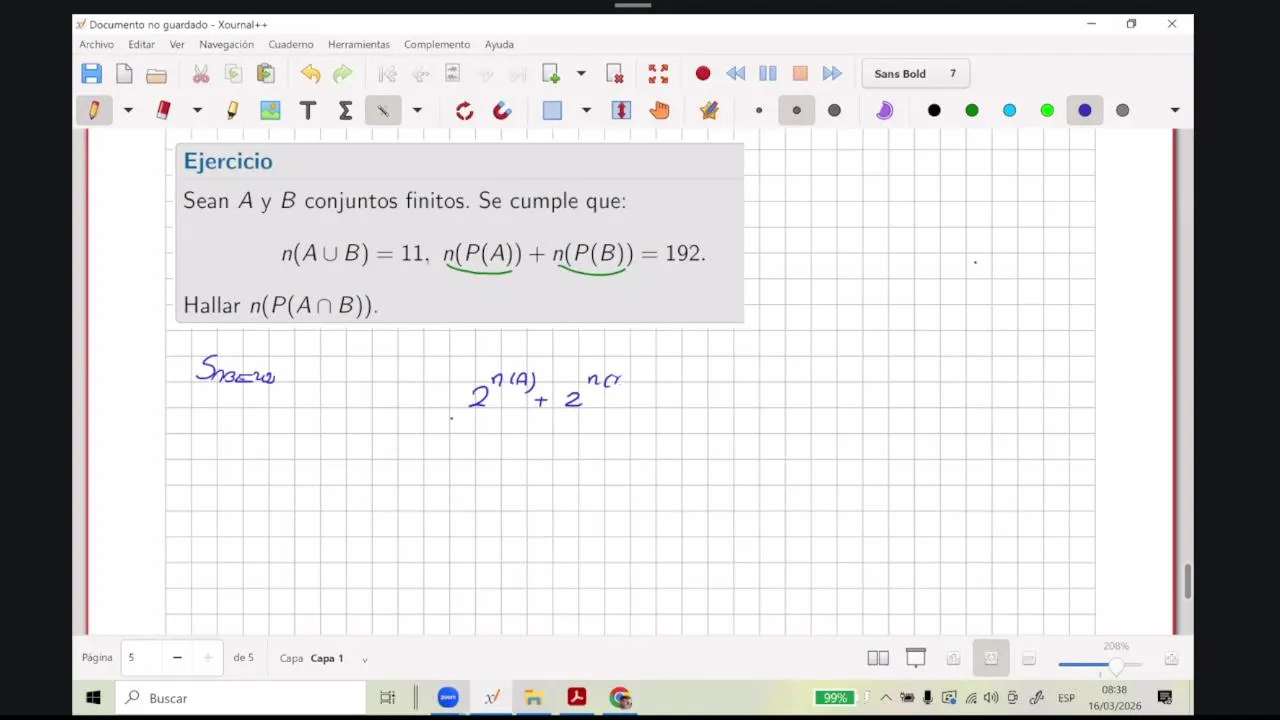Toggle rotation snapping
The image size is (1280, 720).
coord(464,110)
